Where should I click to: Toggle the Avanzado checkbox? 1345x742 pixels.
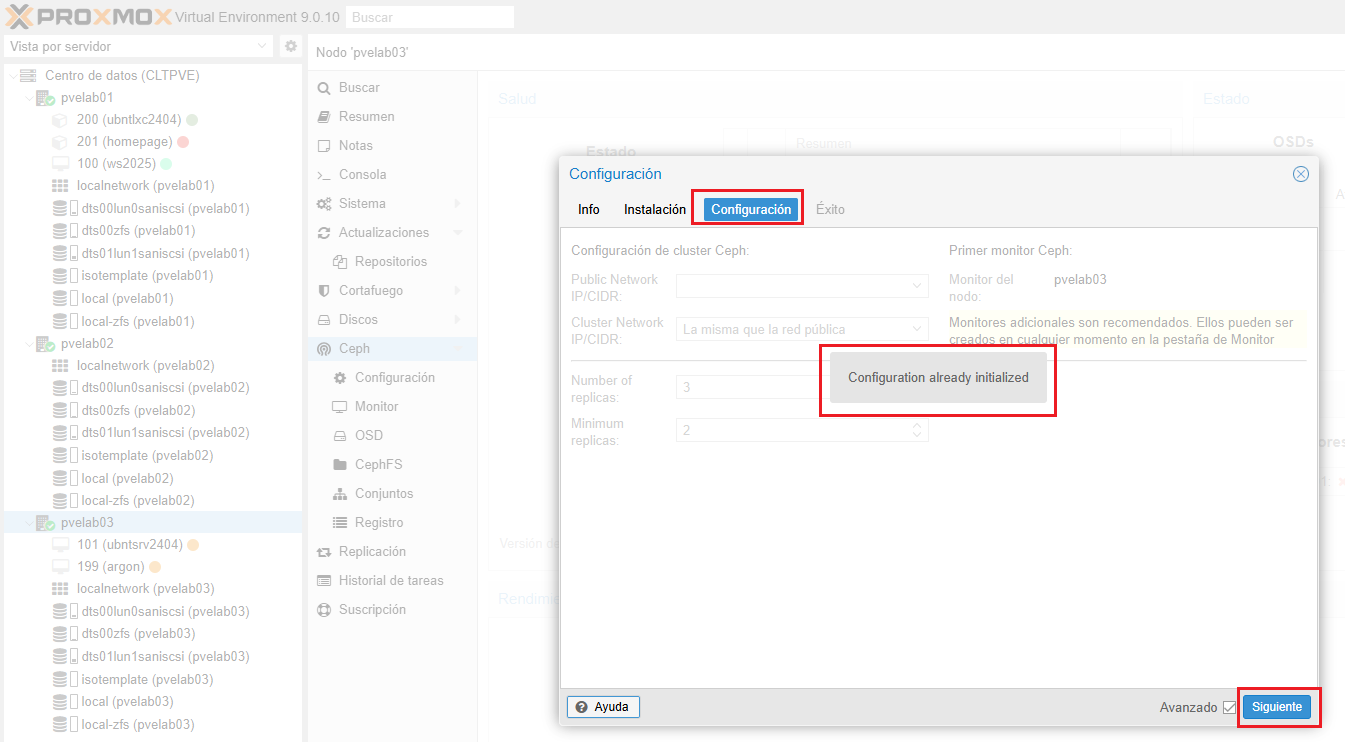[x=1229, y=708]
